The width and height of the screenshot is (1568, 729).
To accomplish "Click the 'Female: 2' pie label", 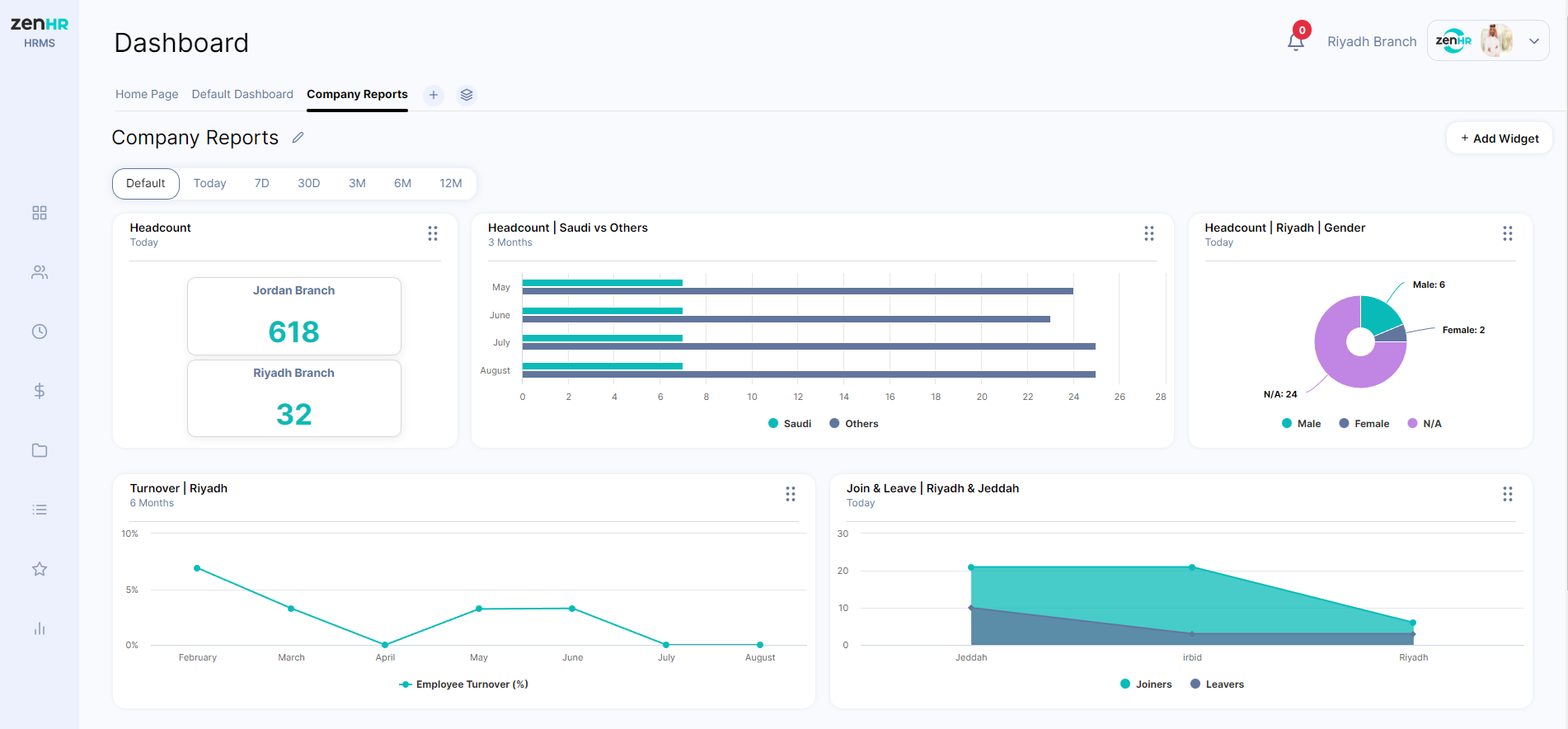I will 1463,330.
